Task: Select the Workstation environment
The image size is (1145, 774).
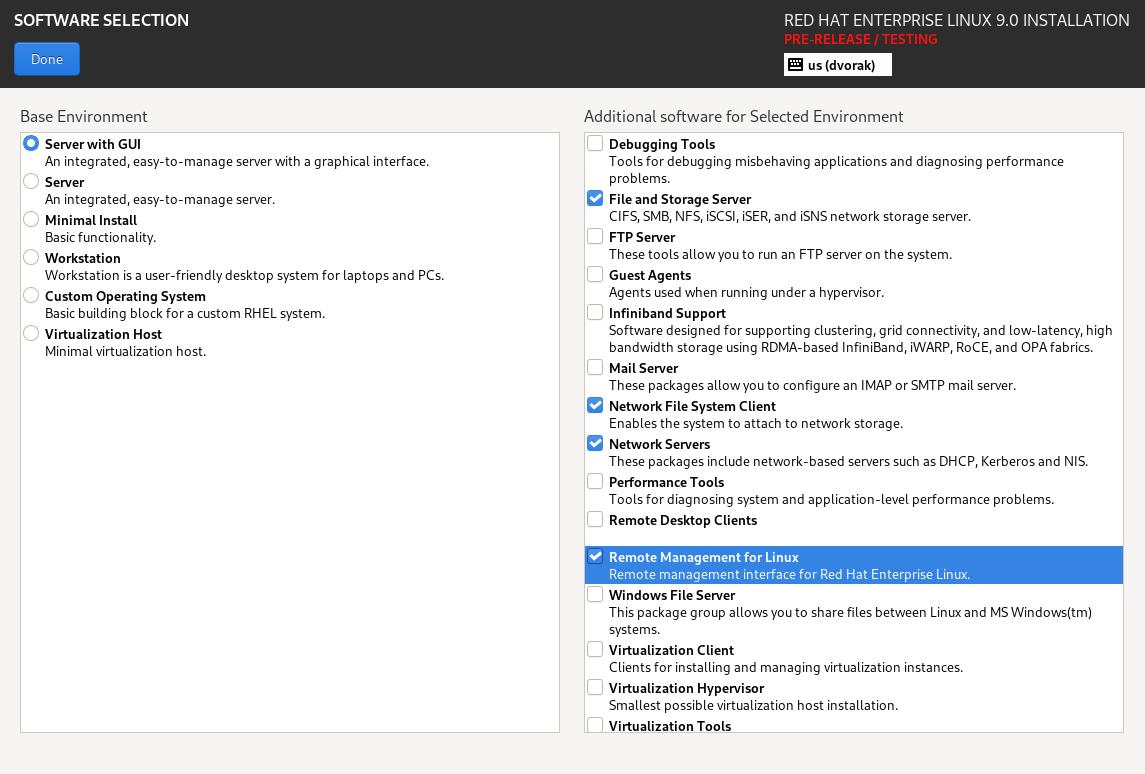Action: [31, 257]
